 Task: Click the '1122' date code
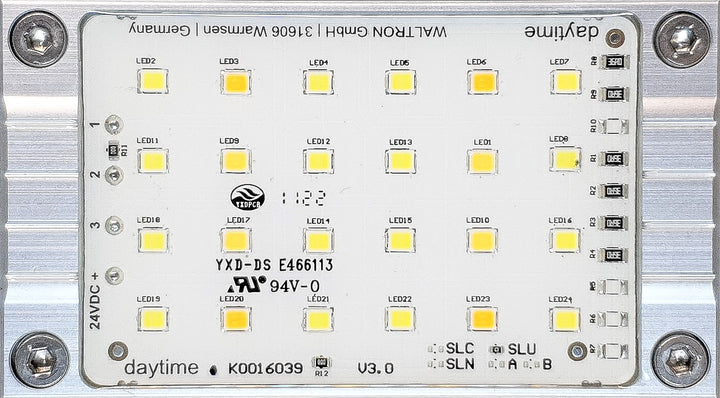tap(304, 198)
